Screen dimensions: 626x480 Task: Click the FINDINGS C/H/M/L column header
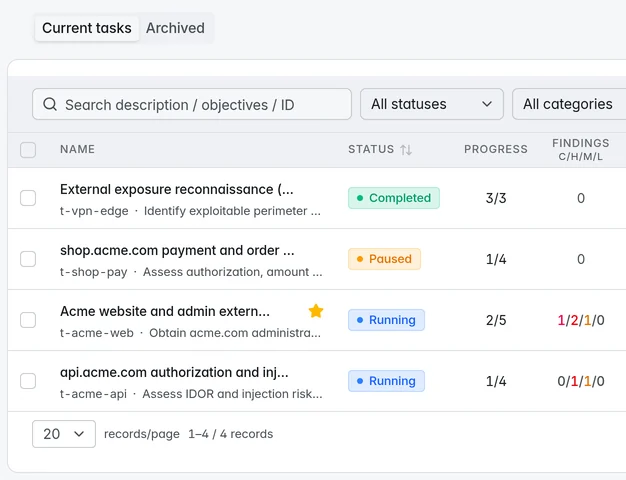coord(580,150)
